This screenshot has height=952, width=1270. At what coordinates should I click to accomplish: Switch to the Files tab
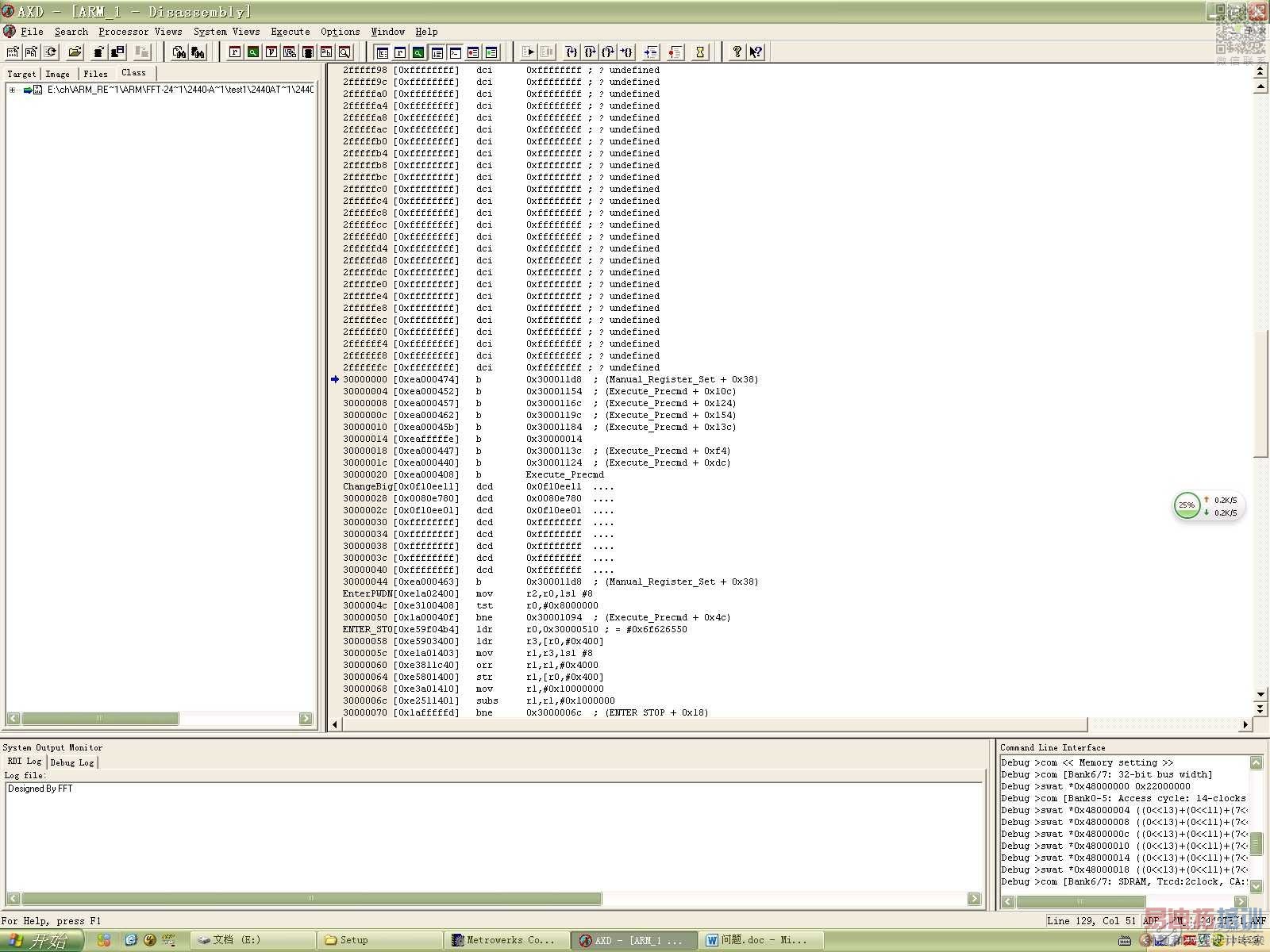[x=95, y=74]
